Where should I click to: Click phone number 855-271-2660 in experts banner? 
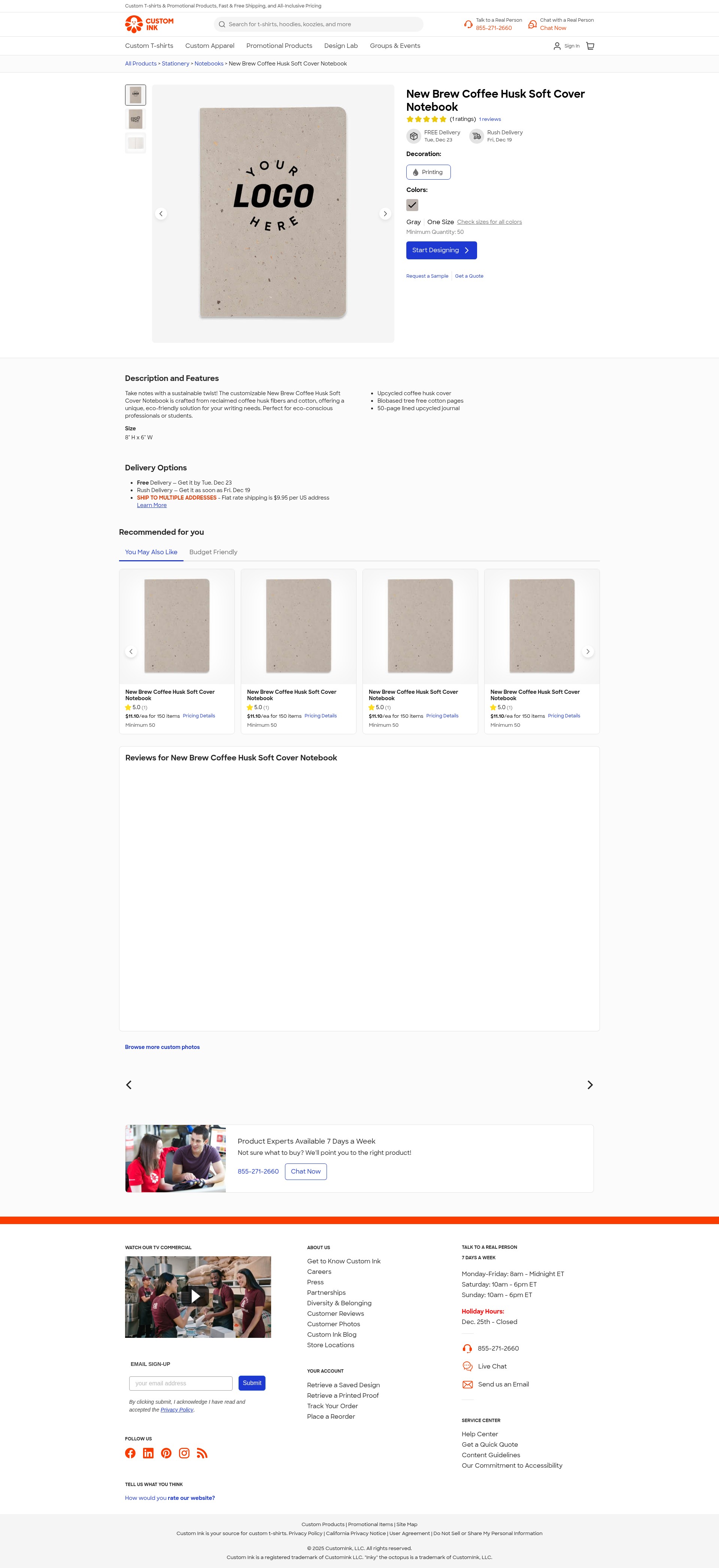click(258, 1172)
